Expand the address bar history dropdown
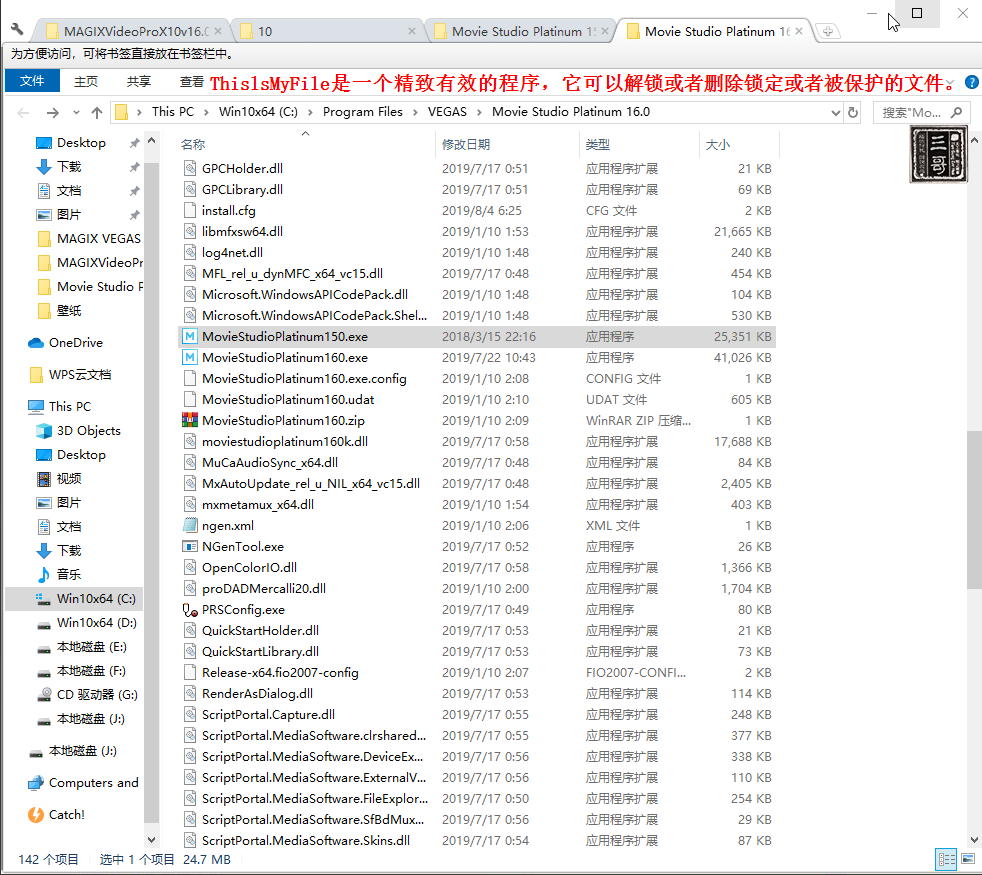The image size is (982, 875). pos(835,113)
